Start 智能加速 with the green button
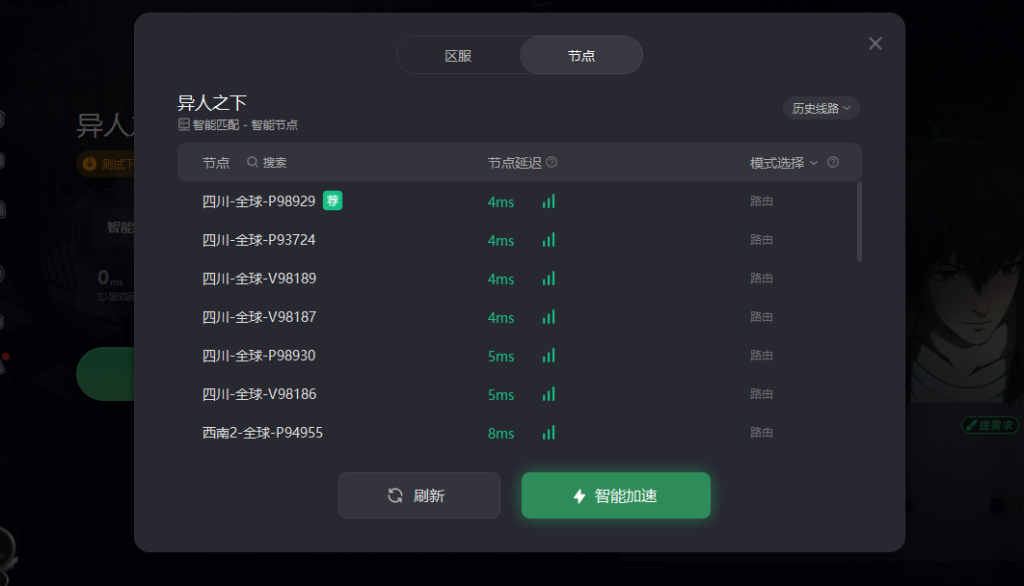The height and width of the screenshot is (586, 1024). coord(616,495)
